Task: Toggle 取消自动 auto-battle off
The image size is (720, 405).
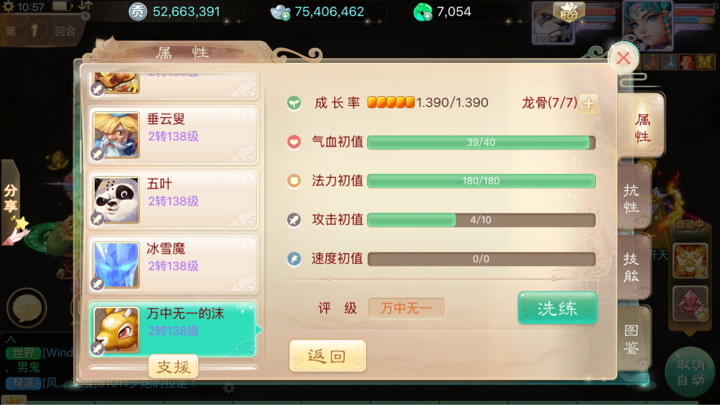Action: coord(691,372)
